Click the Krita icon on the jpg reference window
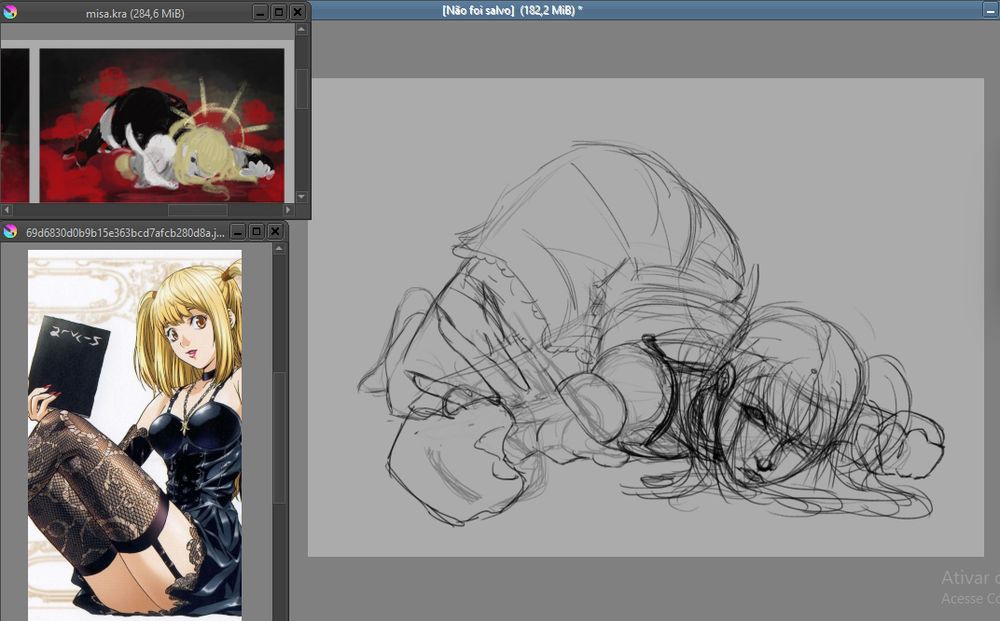Screen dimensions: 1000x621 [x=11, y=232]
